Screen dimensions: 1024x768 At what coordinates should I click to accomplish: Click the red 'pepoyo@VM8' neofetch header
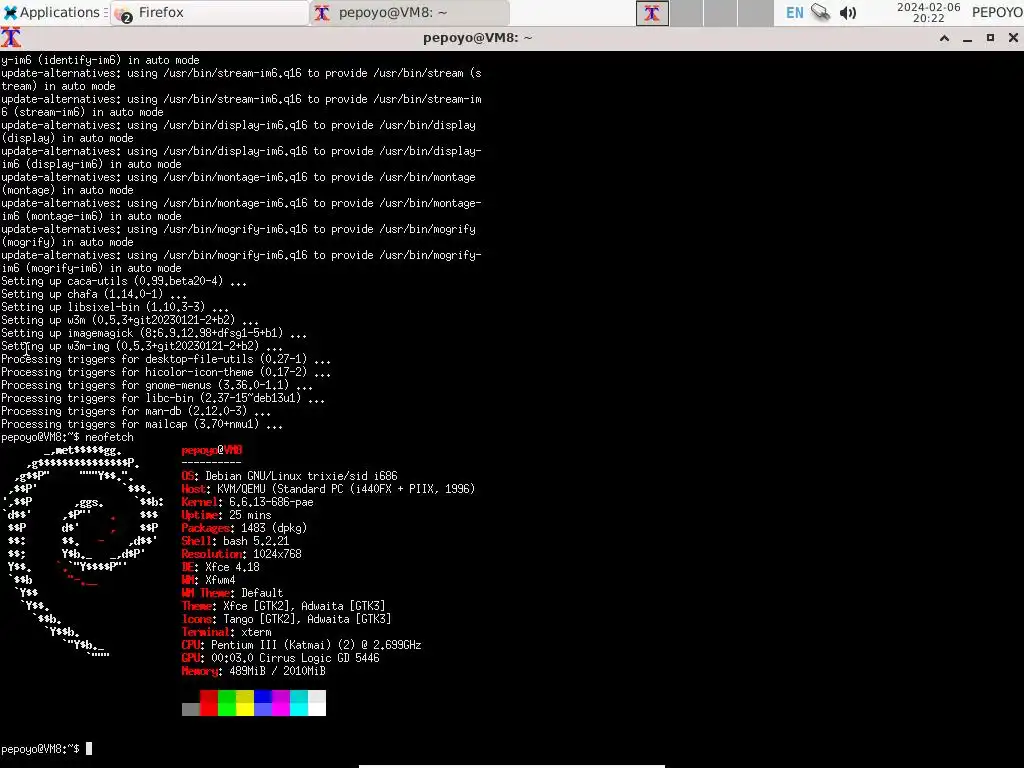tap(212, 450)
